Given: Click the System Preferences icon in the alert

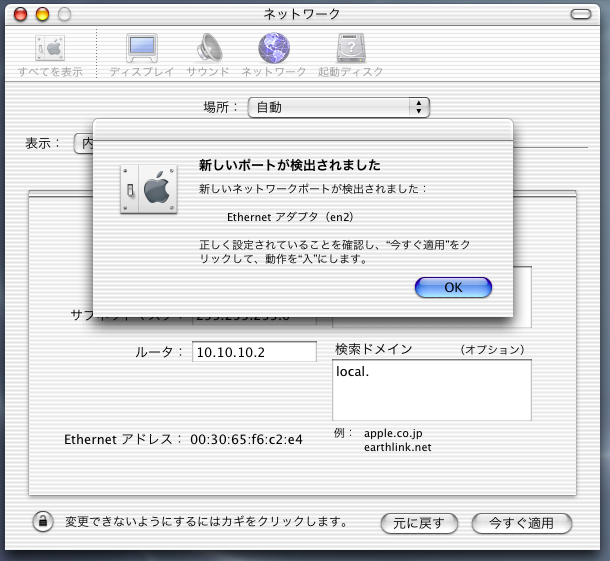Looking at the screenshot, I should pyautogui.click(x=148, y=187).
